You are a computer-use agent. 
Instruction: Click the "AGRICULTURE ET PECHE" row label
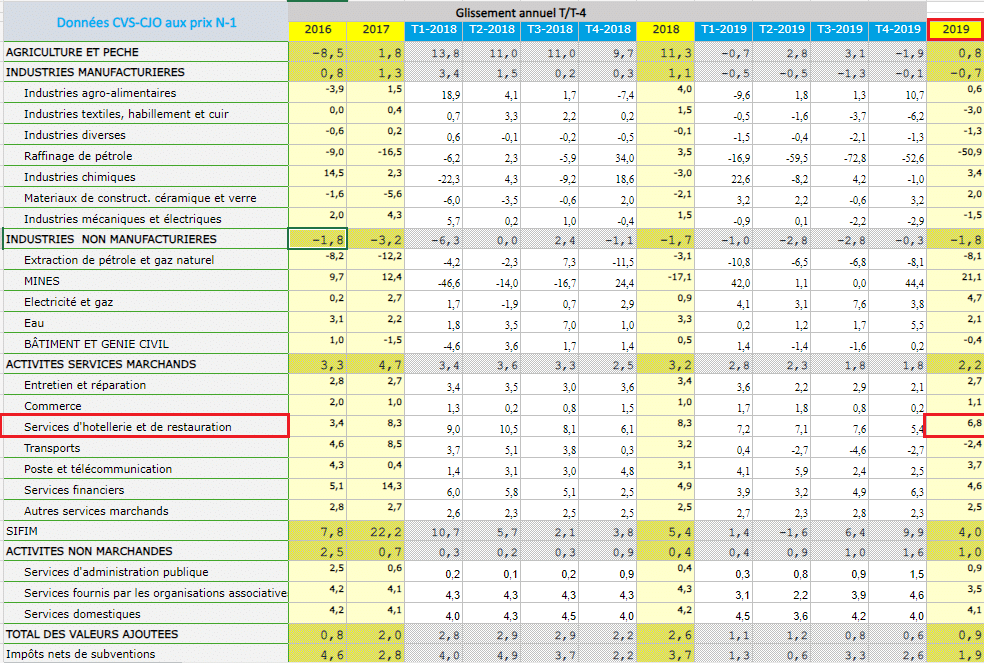(72, 51)
